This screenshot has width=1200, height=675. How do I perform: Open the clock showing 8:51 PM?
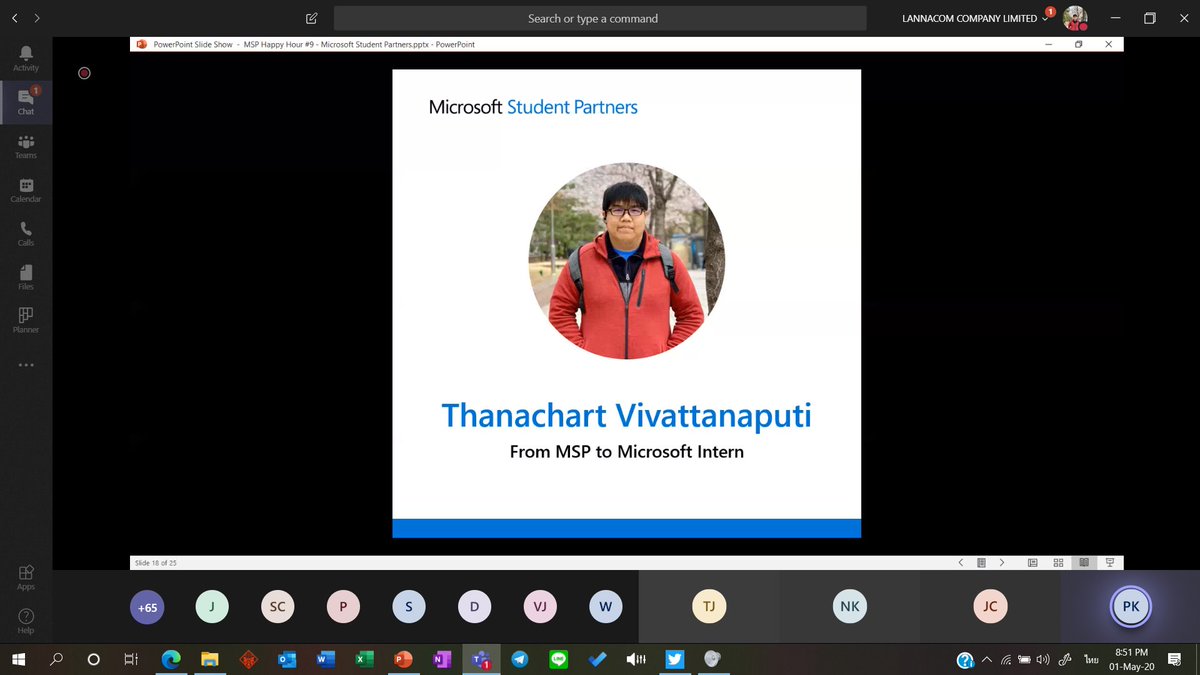1131,659
